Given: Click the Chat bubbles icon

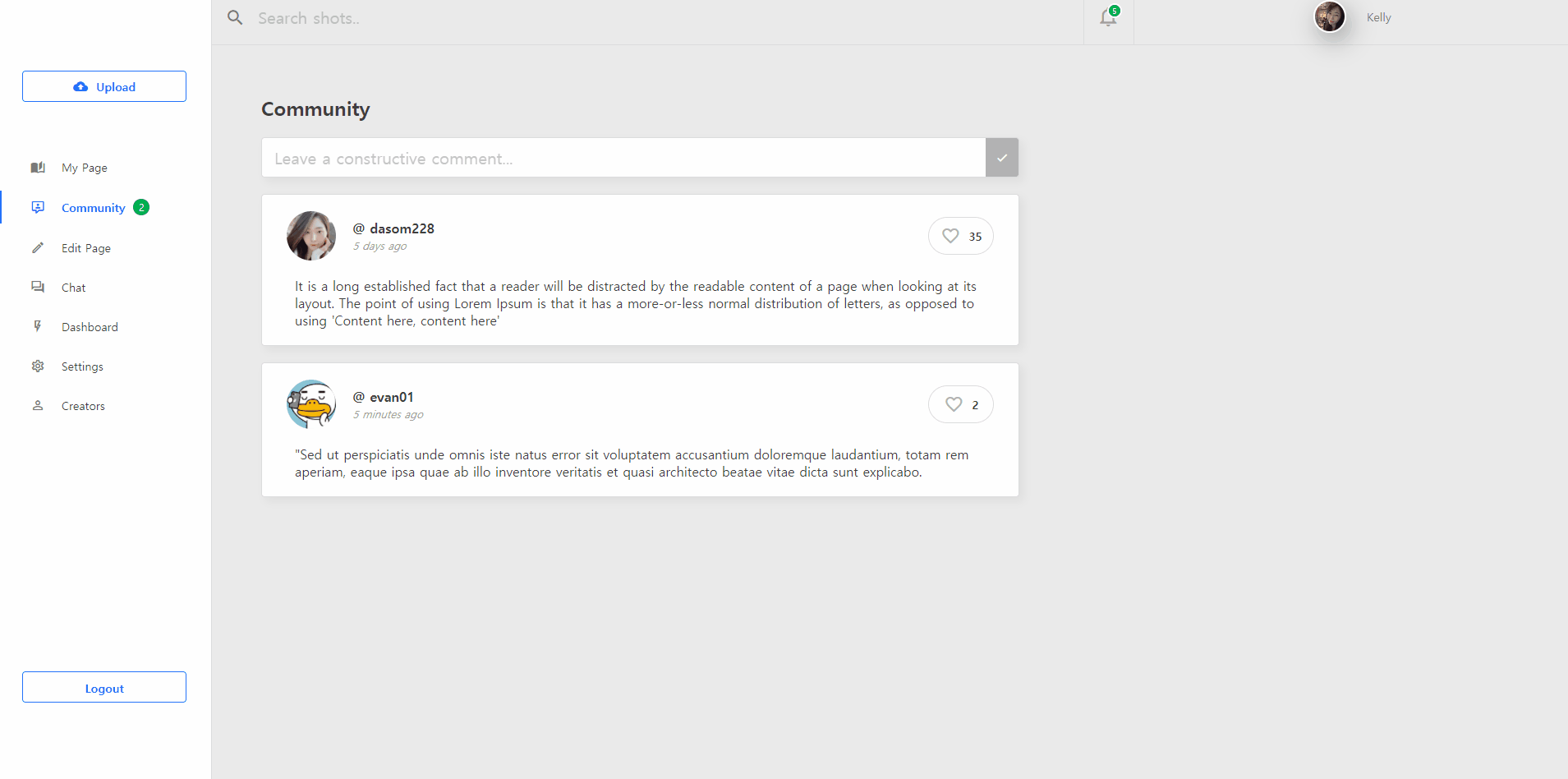Looking at the screenshot, I should tap(38, 287).
